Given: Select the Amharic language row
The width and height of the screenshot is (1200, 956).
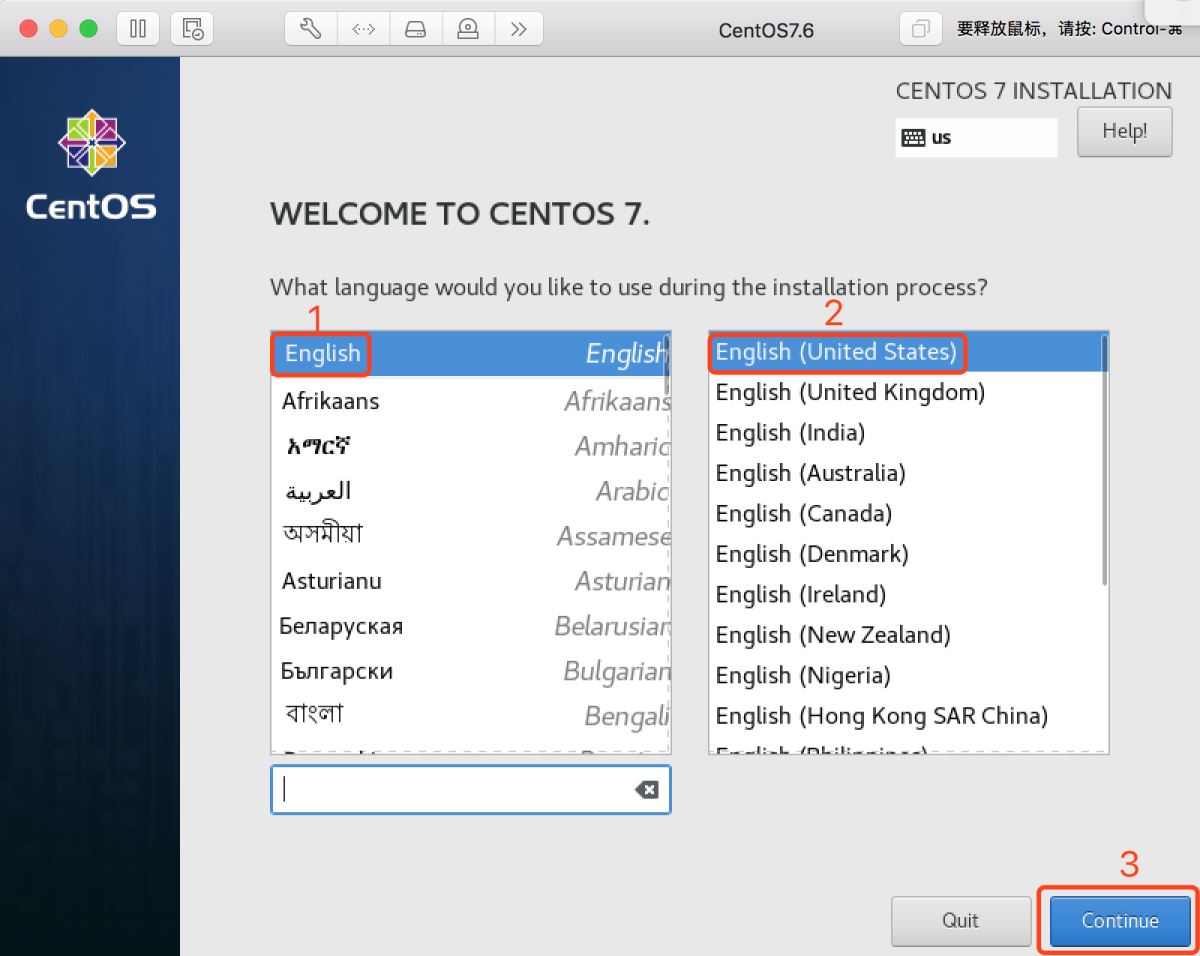Looking at the screenshot, I should 470,446.
